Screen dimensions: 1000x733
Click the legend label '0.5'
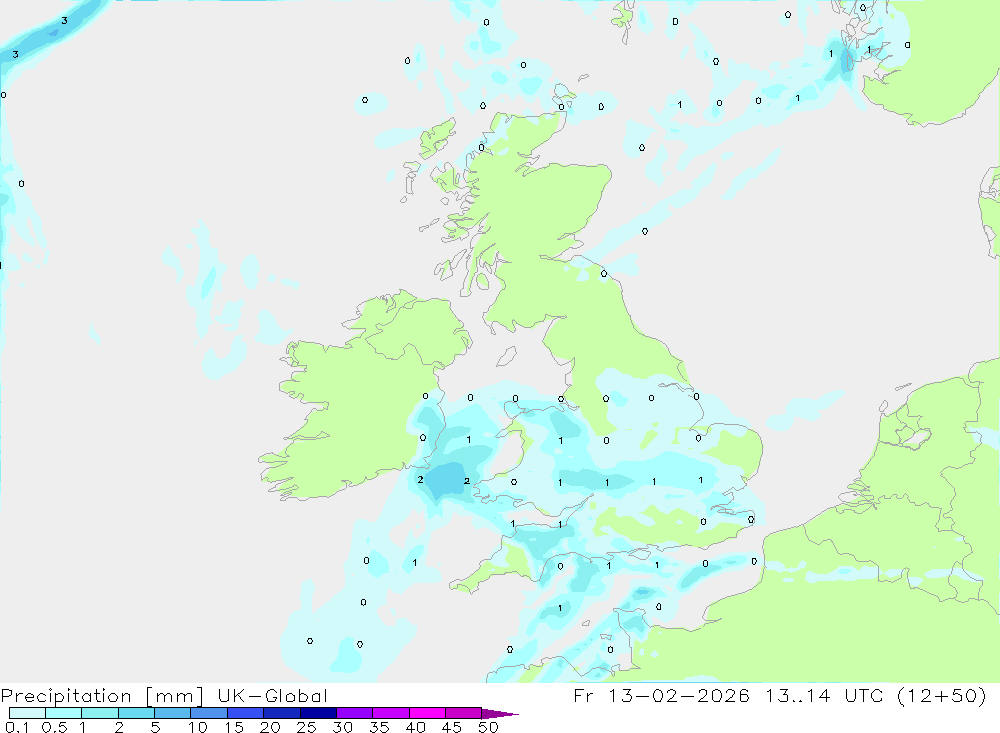[x=54, y=727]
